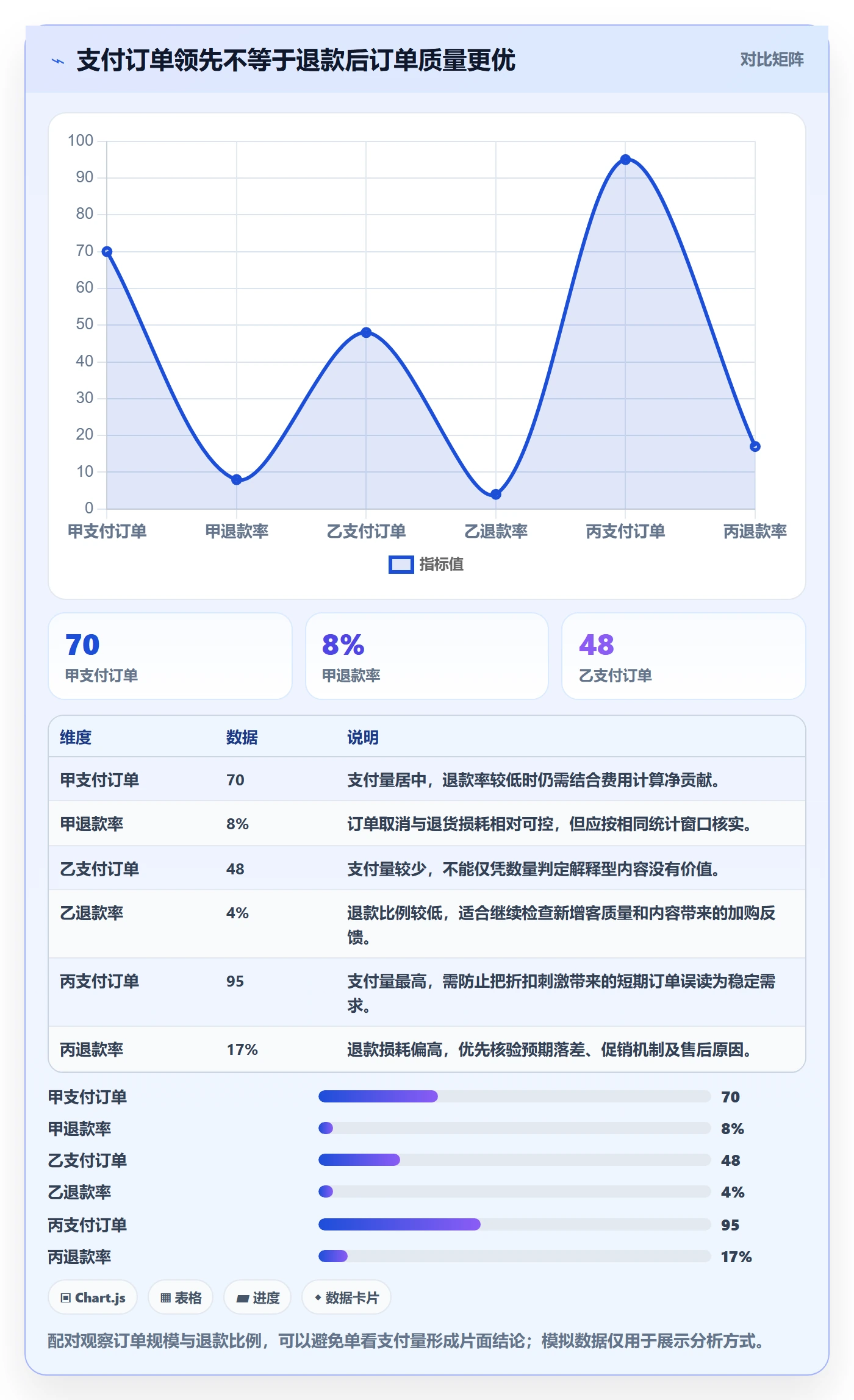Screen dimensions: 854x1400
Task: Click y-axis label 50
Action: [85, 324]
